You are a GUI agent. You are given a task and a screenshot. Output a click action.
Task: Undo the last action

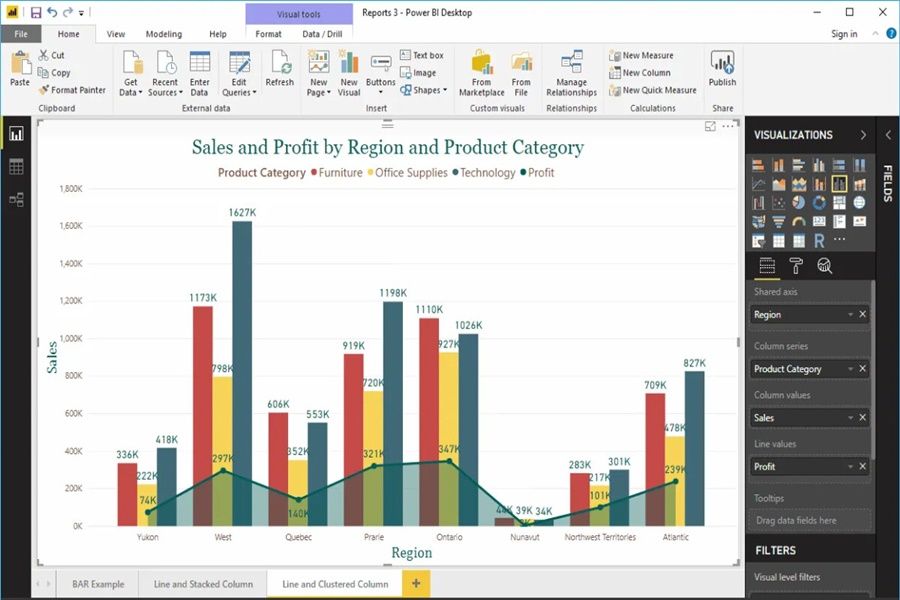coord(52,12)
